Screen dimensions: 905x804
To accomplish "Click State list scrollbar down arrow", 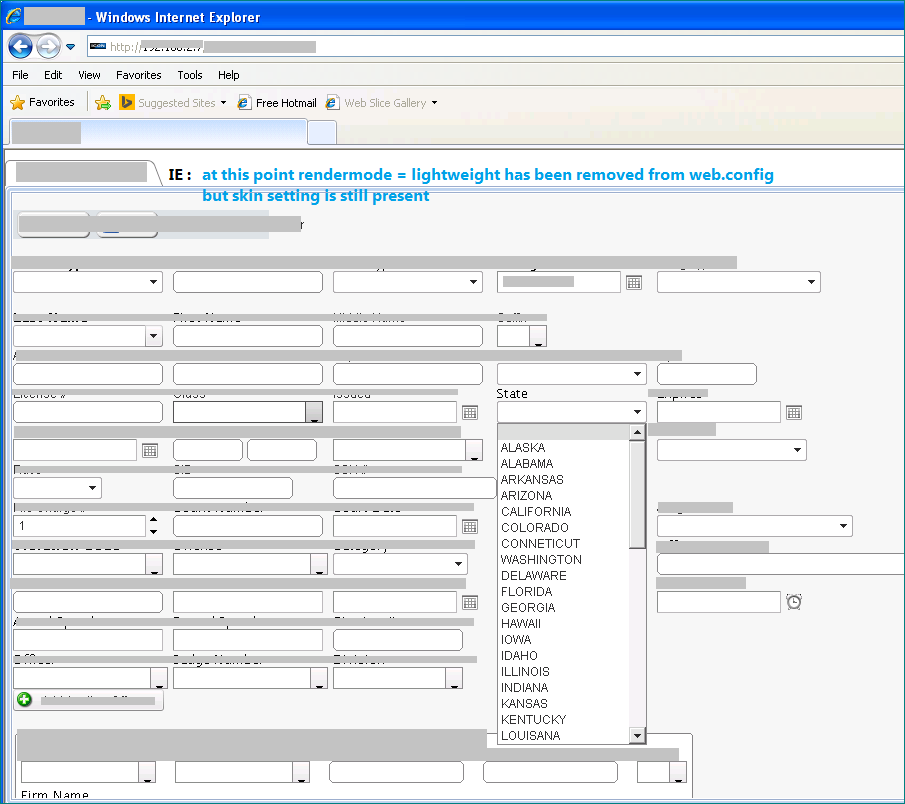I will (x=637, y=735).
